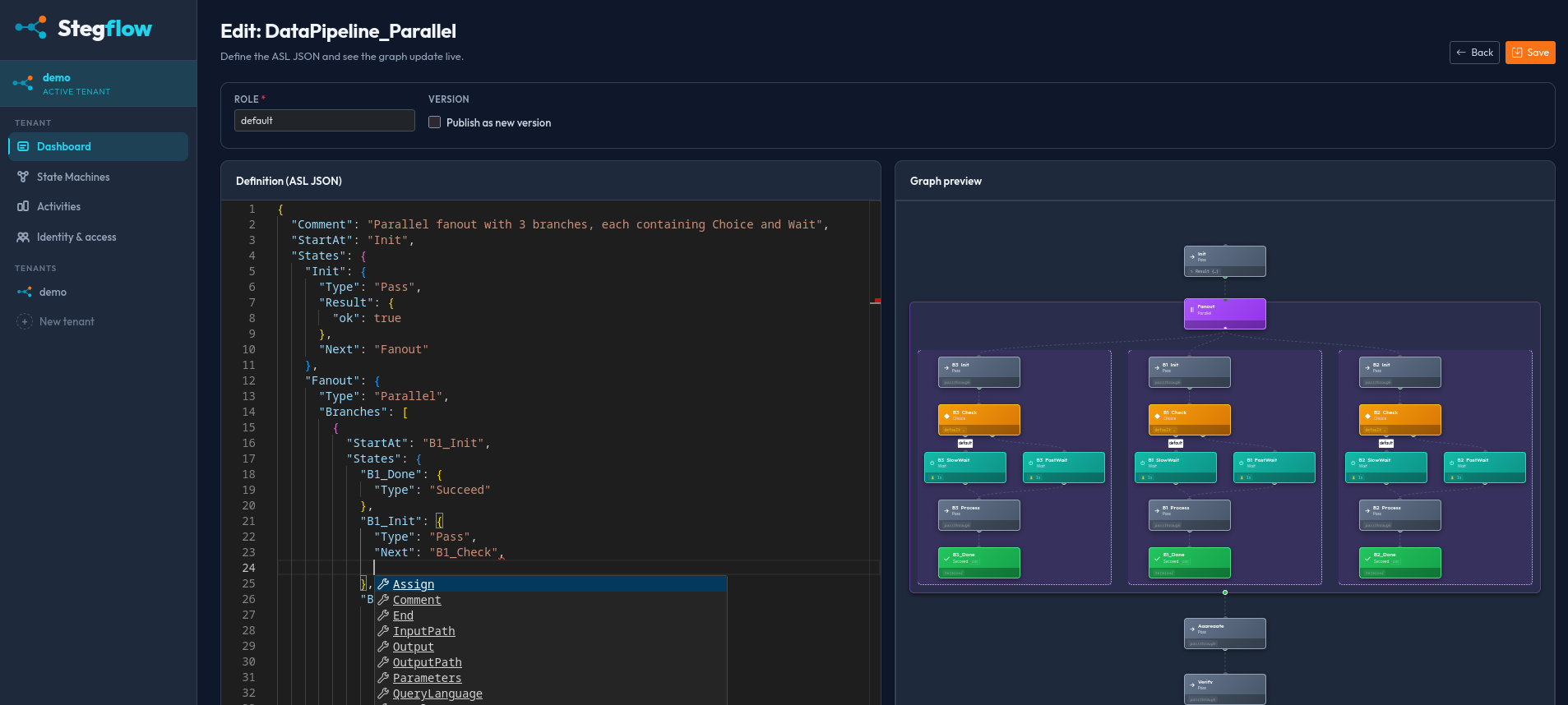Click the "Comment" line in the JSON editor

pyautogui.click(x=560, y=224)
